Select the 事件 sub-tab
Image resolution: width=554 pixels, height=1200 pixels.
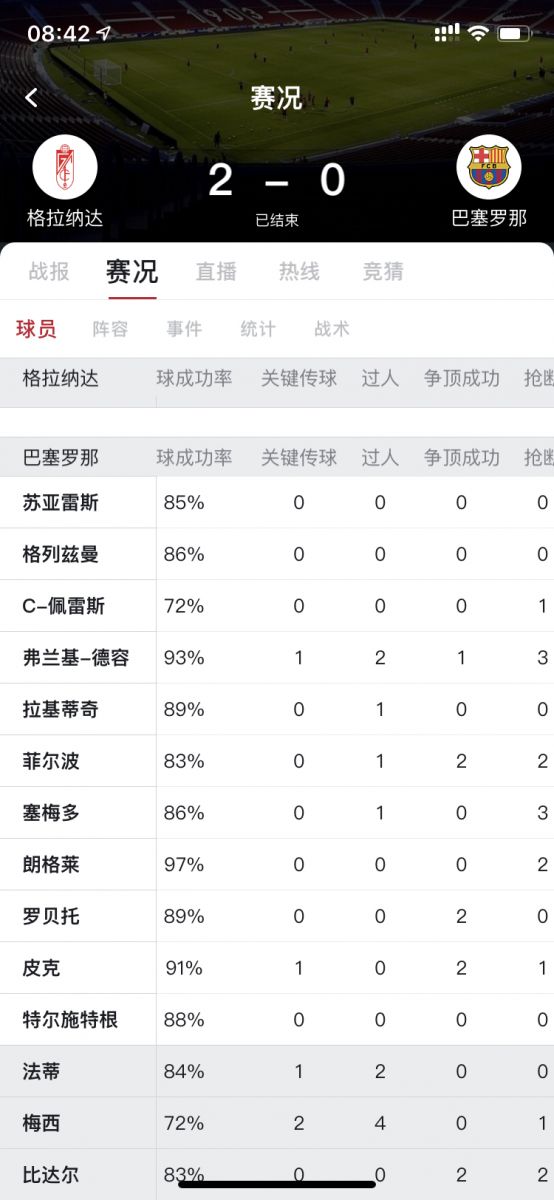[184, 329]
